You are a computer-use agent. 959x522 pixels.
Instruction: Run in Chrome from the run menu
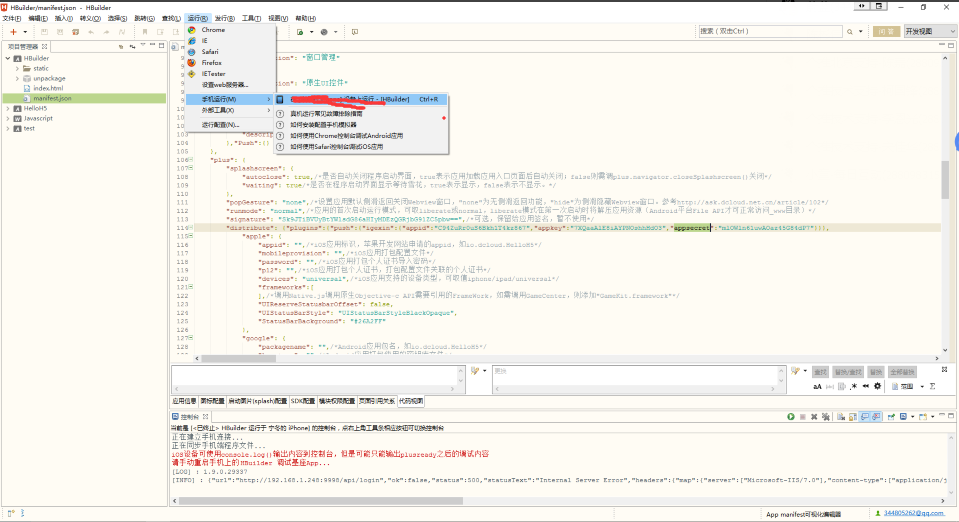[230, 29]
